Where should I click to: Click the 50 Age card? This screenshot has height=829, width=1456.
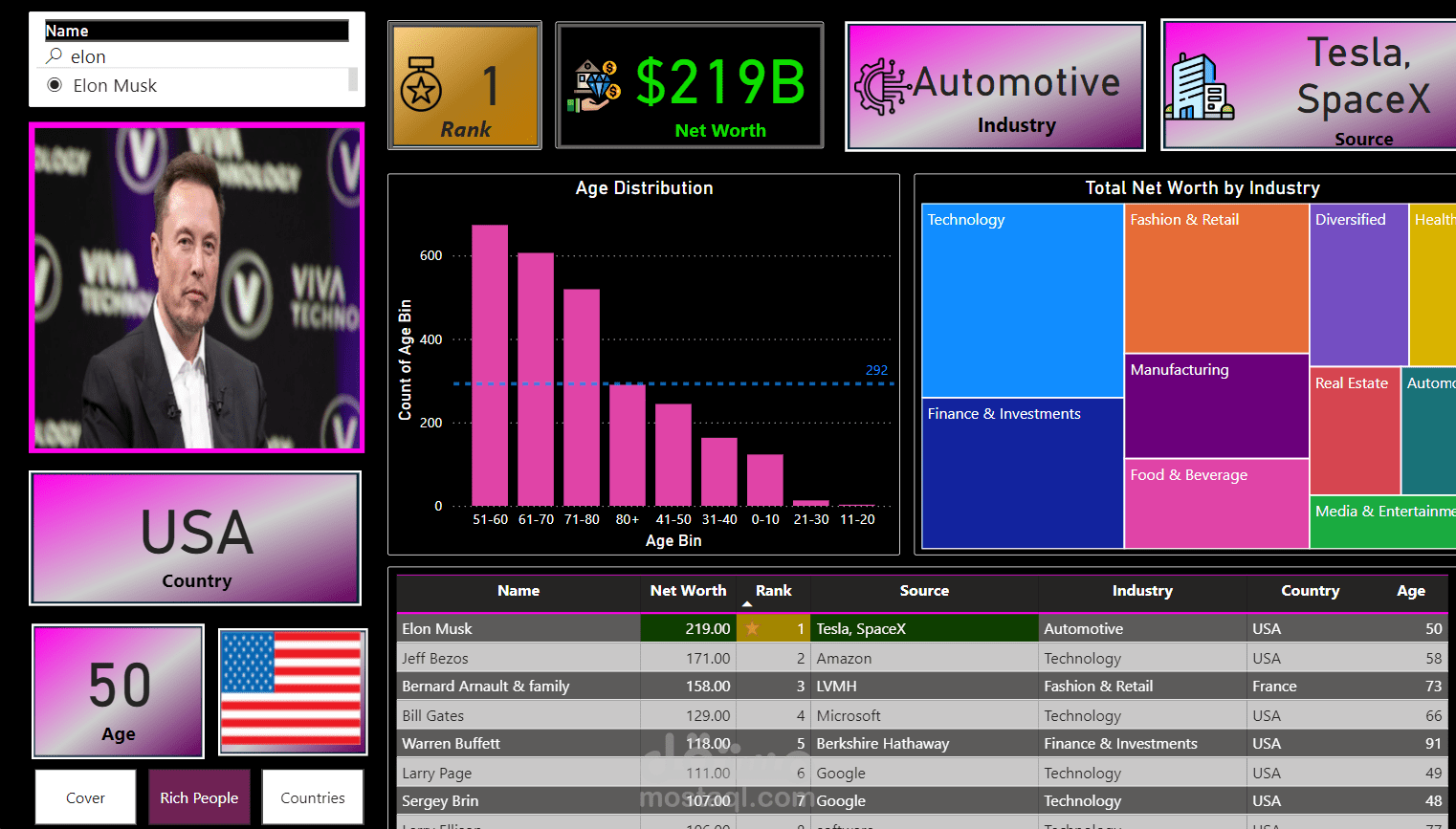pyautogui.click(x=119, y=691)
